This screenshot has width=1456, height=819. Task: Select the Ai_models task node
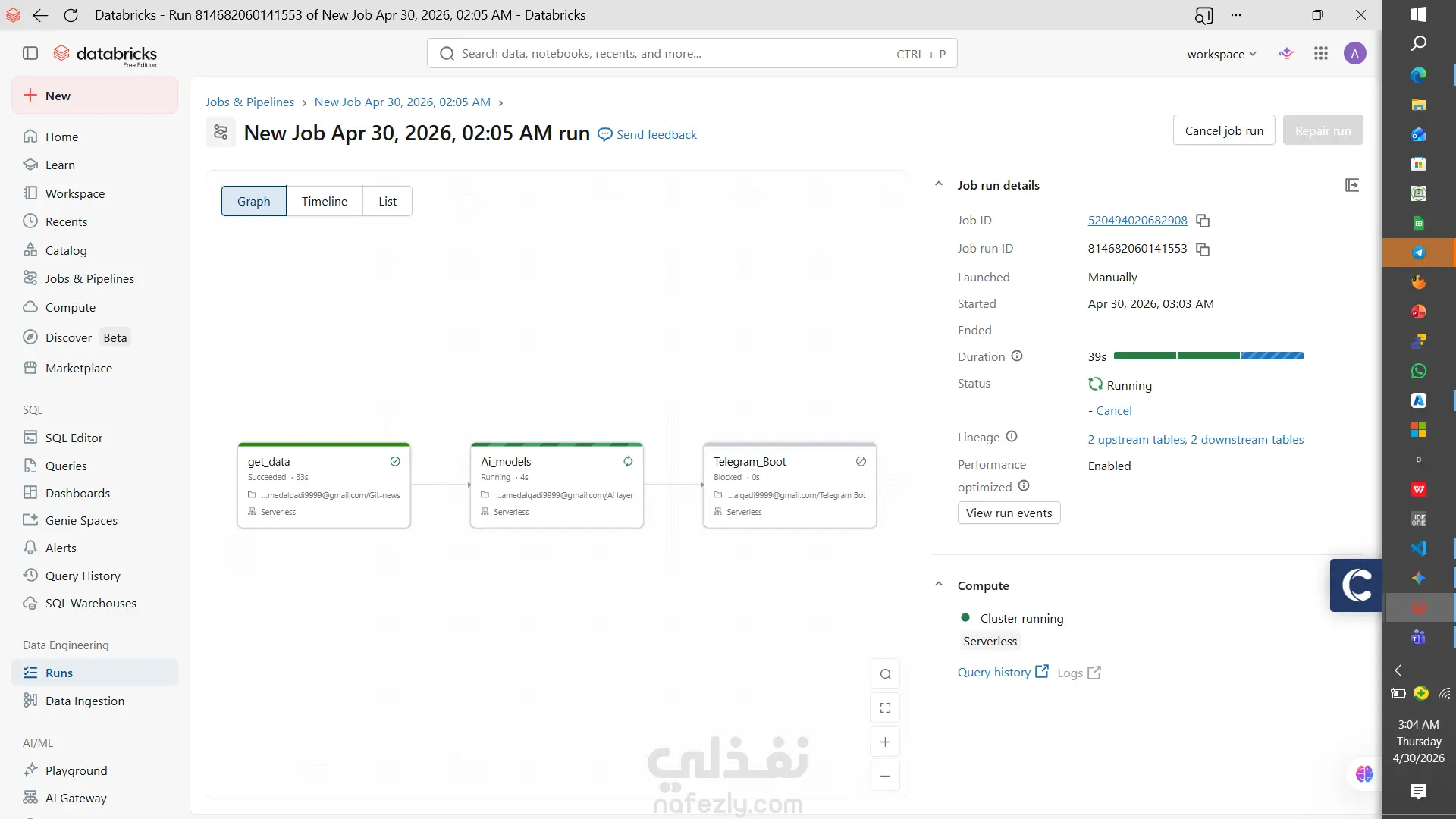pyautogui.click(x=557, y=485)
